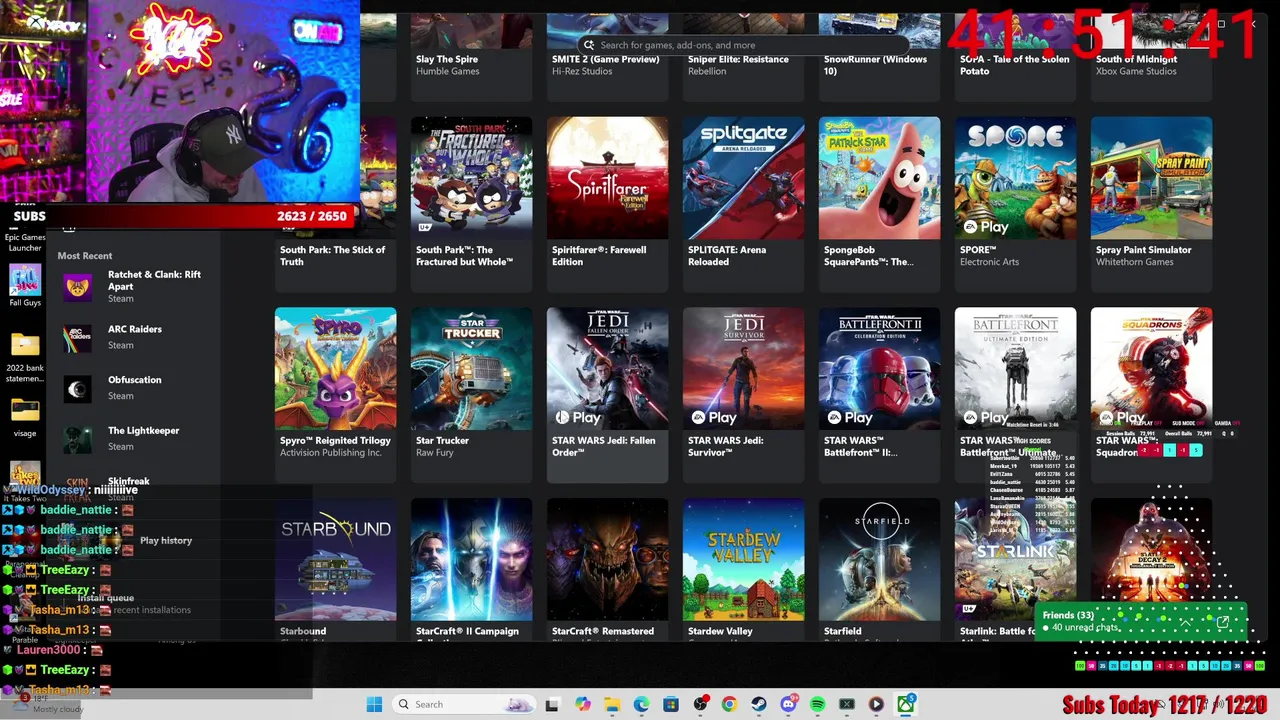Click the 'Most Recent' sidebar heading

tap(85, 256)
